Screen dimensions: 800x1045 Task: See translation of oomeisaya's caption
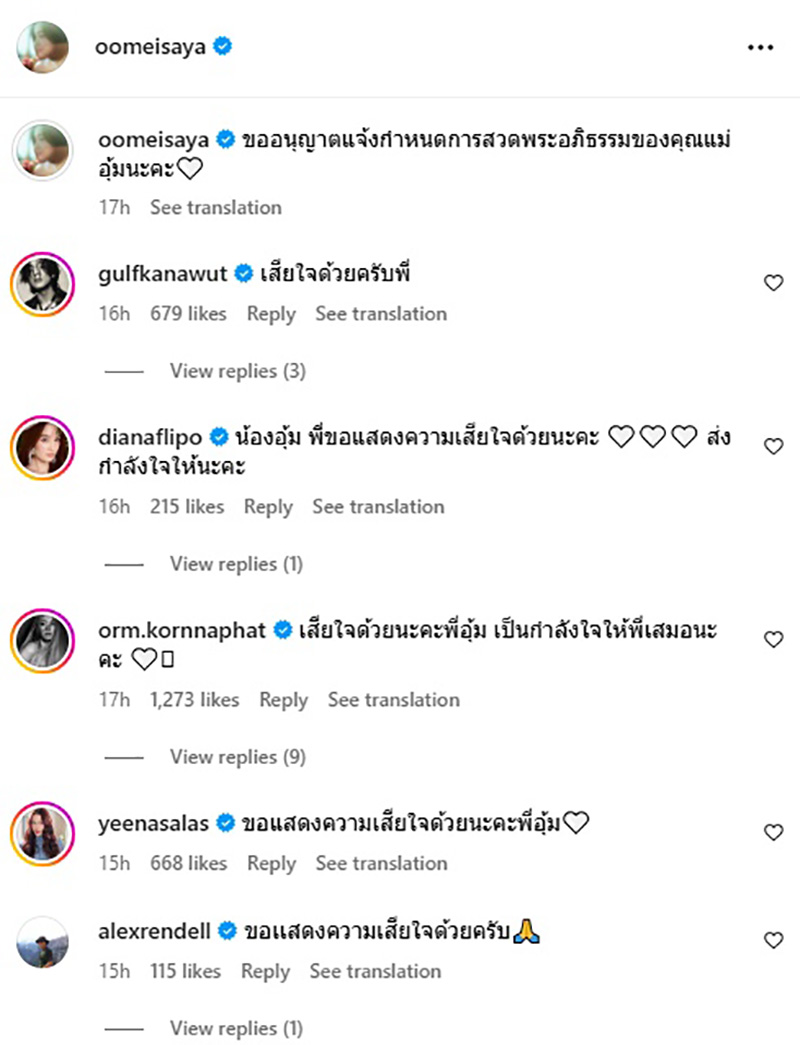[216, 207]
